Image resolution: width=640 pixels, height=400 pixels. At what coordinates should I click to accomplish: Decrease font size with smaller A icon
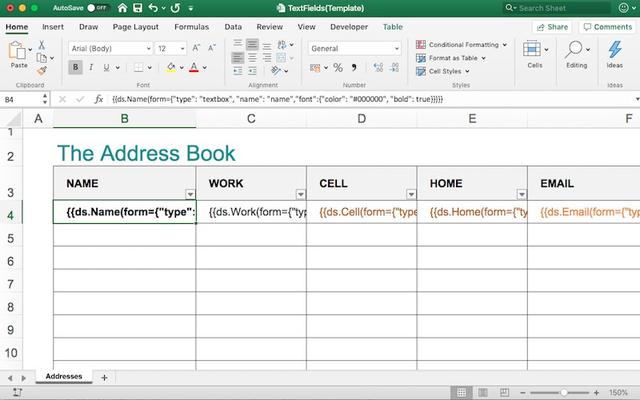(x=211, y=48)
